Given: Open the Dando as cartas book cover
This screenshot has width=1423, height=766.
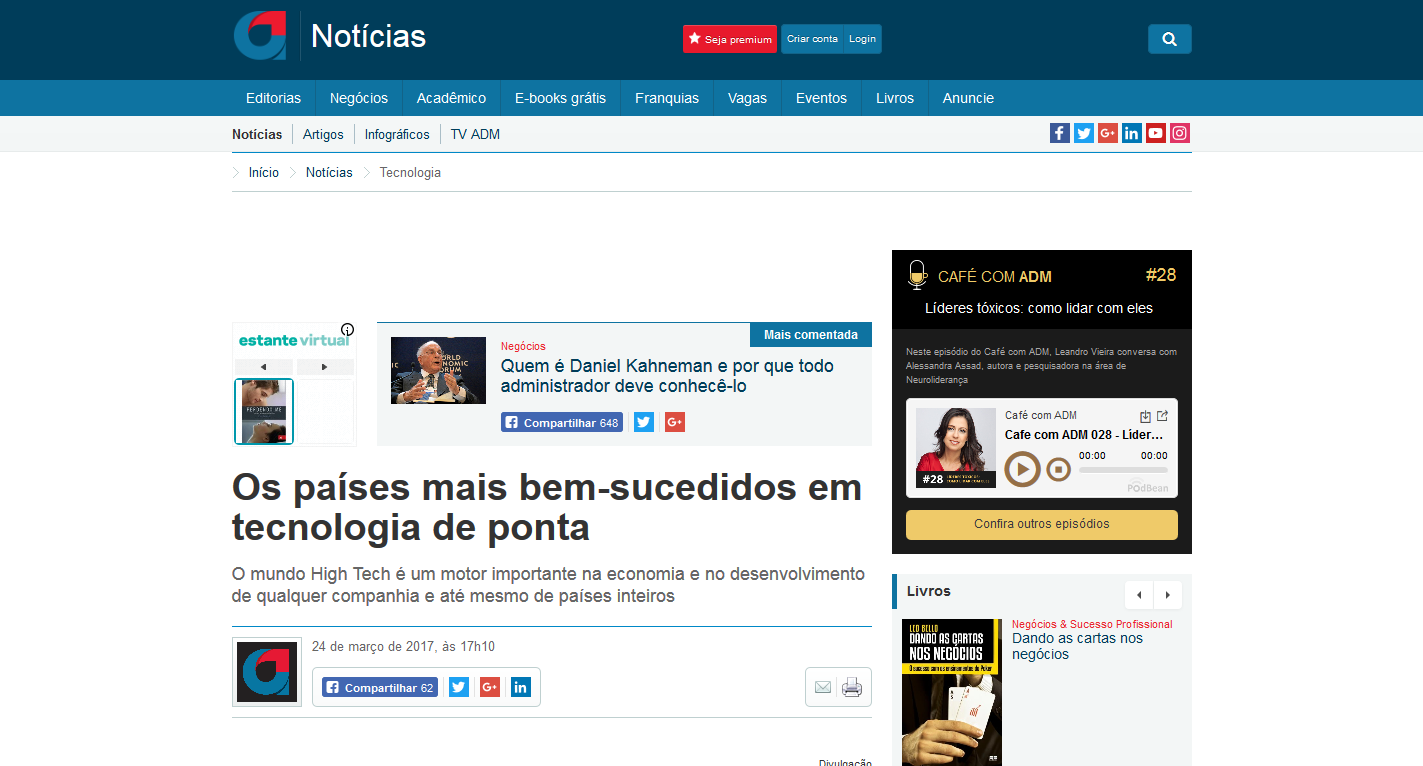Looking at the screenshot, I should pyautogui.click(x=952, y=692).
